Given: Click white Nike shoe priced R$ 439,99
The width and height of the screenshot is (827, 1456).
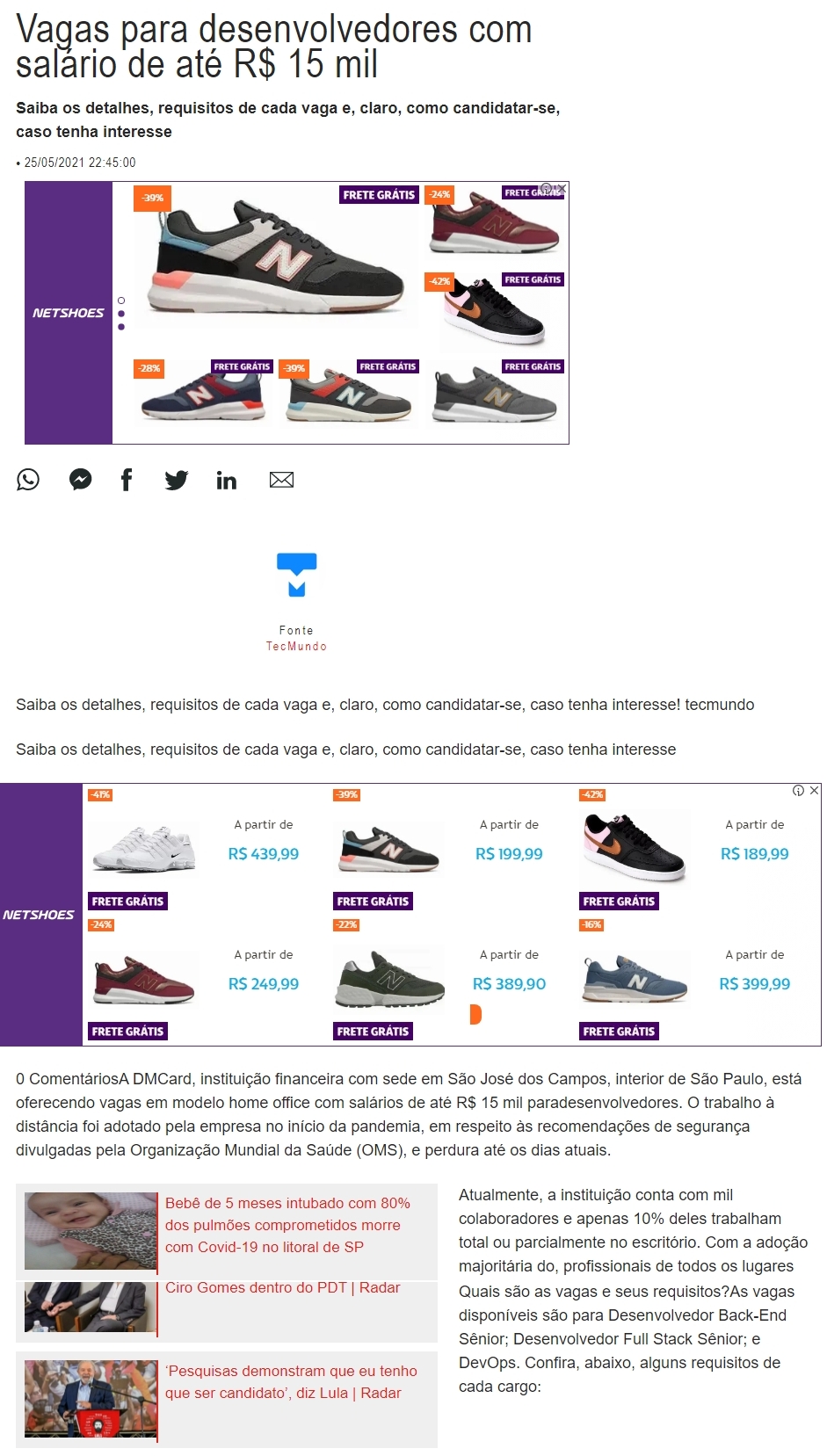Looking at the screenshot, I should [146, 848].
